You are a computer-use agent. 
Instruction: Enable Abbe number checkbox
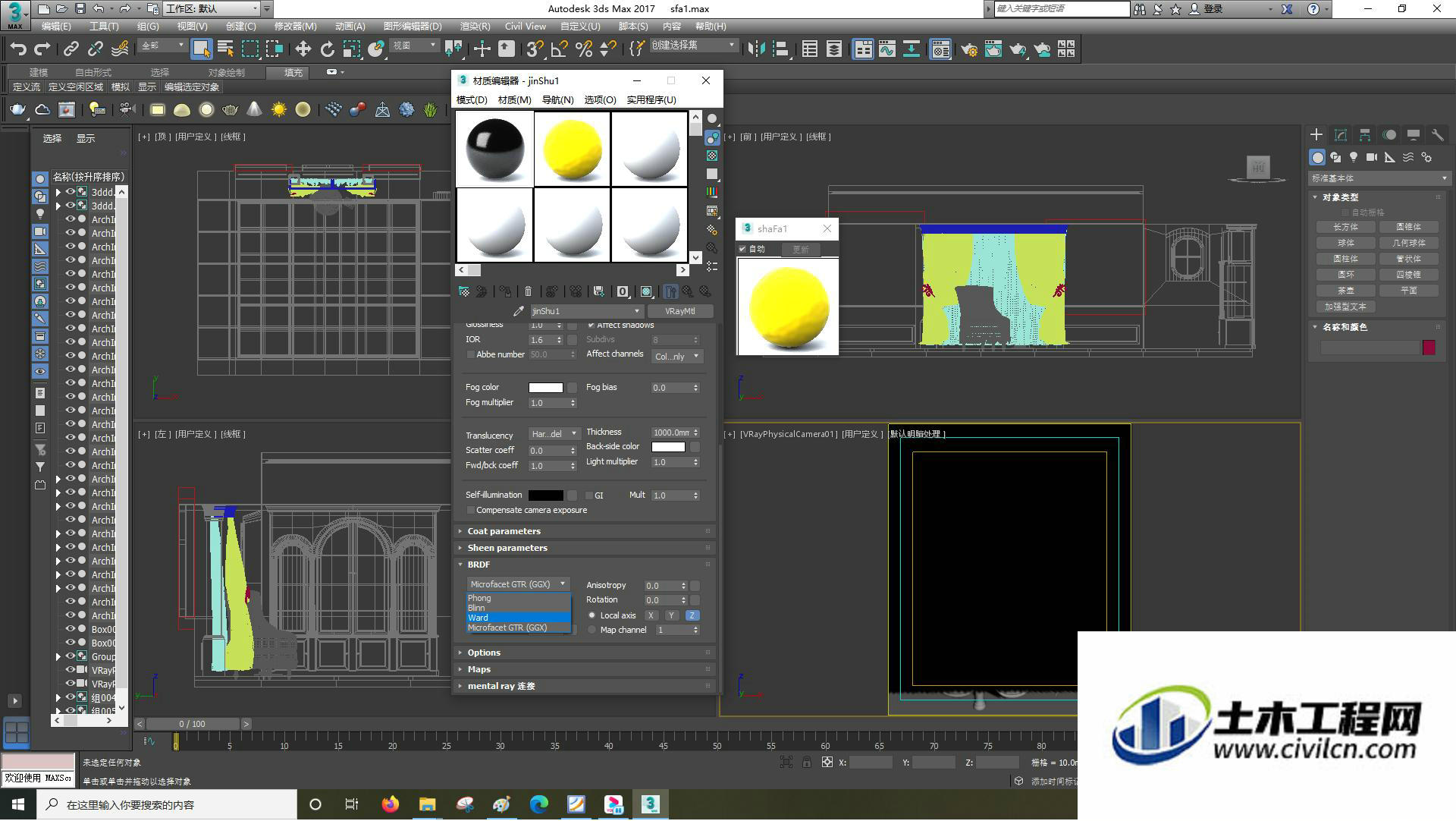tap(471, 354)
